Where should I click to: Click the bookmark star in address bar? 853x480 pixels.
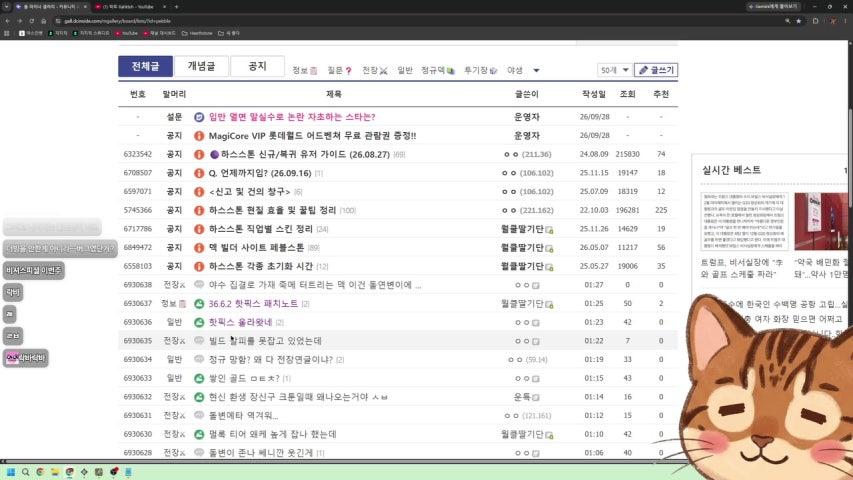tap(799, 21)
